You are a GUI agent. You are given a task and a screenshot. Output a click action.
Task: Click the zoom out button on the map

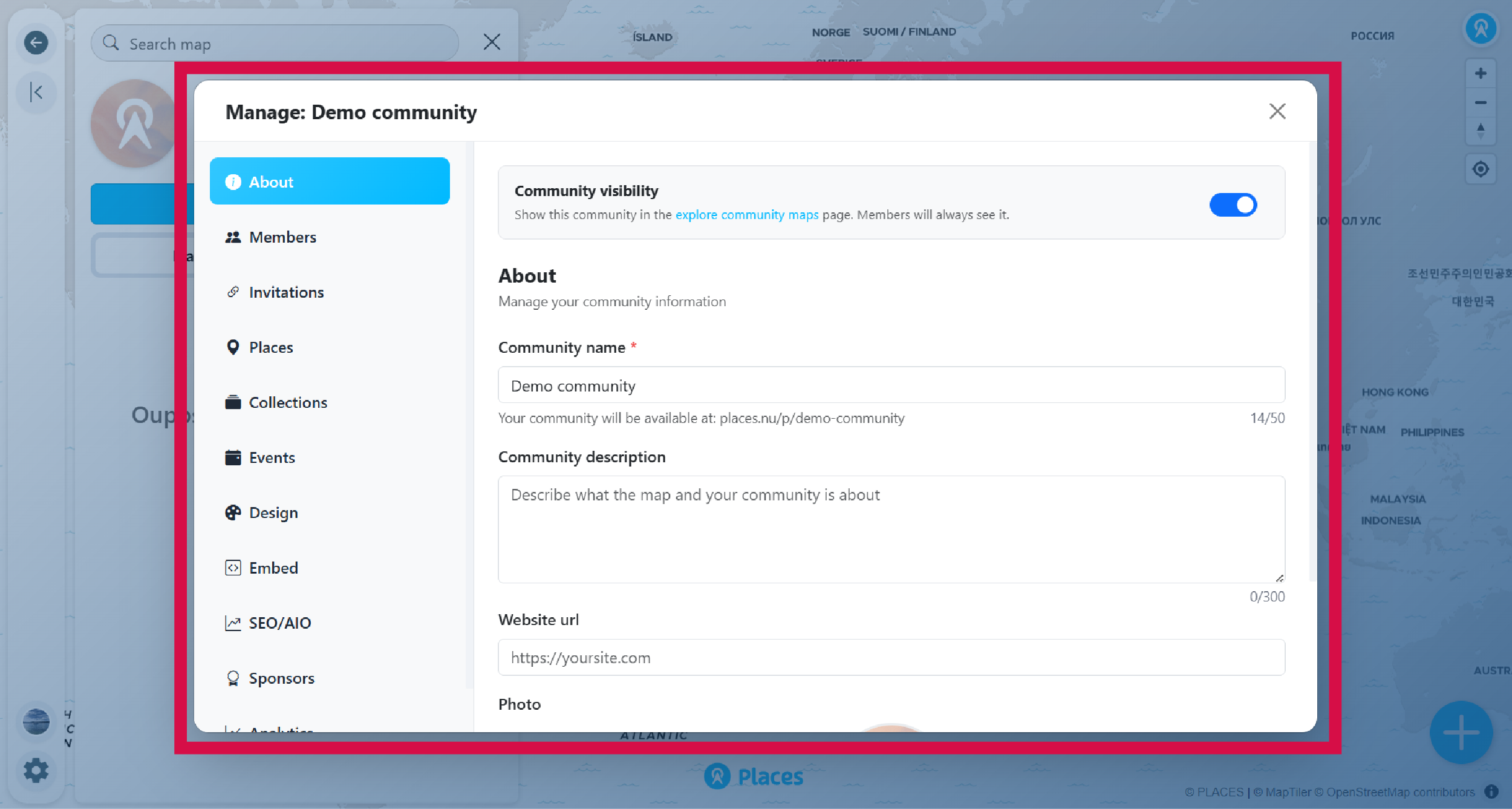[1480, 102]
